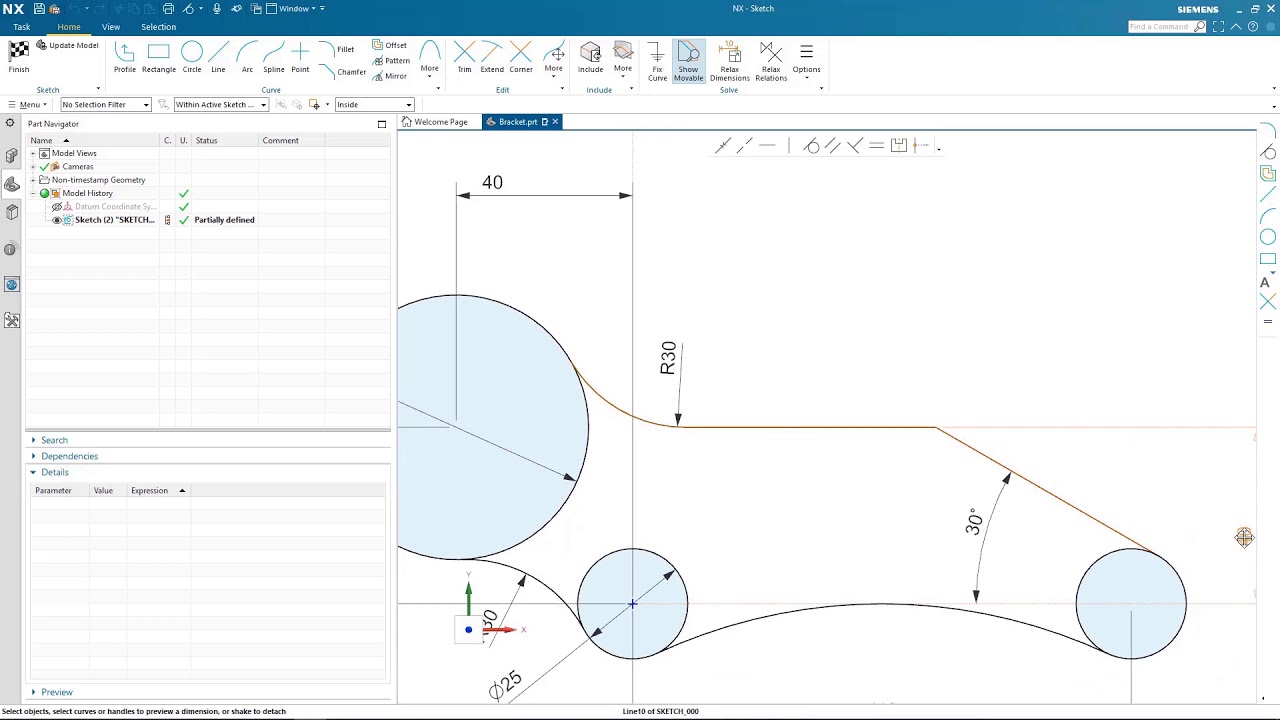Screen dimensions: 1280x720
Task: Toggle the parallel relation icon
Action: coord(832,146)
